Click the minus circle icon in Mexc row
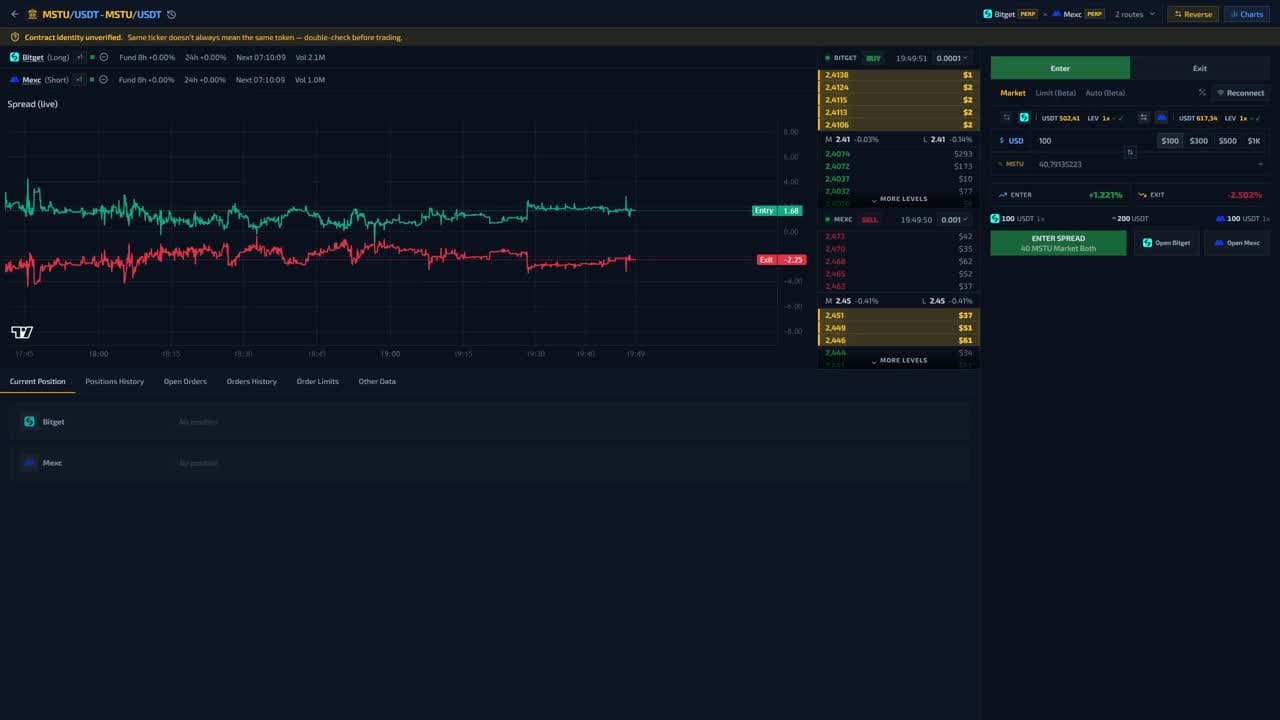This screenshot has height=720, width=1280. (103, 79)
